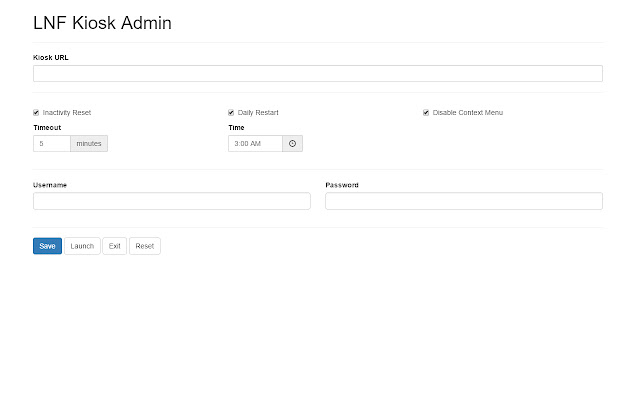Click the 'Timeout' label
Viewport: 640px width, 400px height.
coord(47,128)
